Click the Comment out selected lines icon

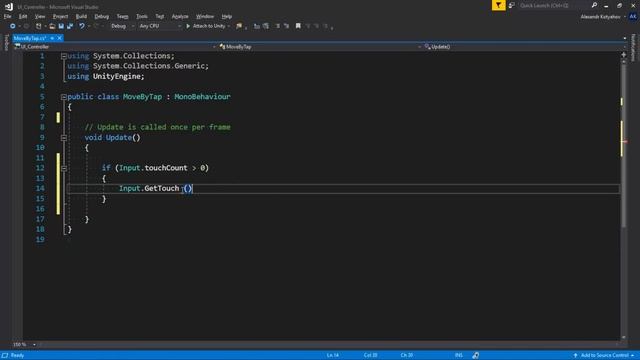tap(257, 26)
